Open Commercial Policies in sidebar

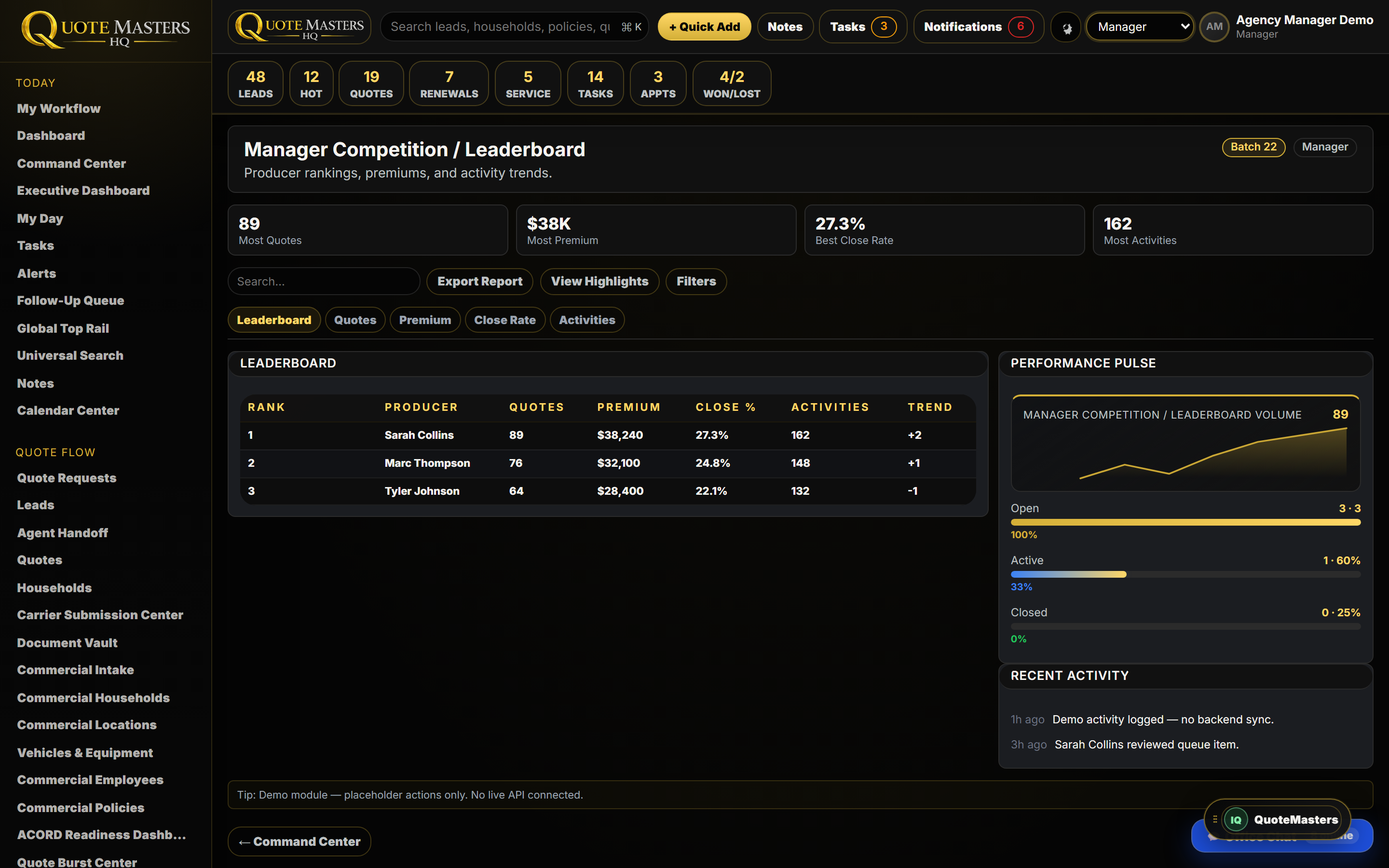tap(81, 808)
